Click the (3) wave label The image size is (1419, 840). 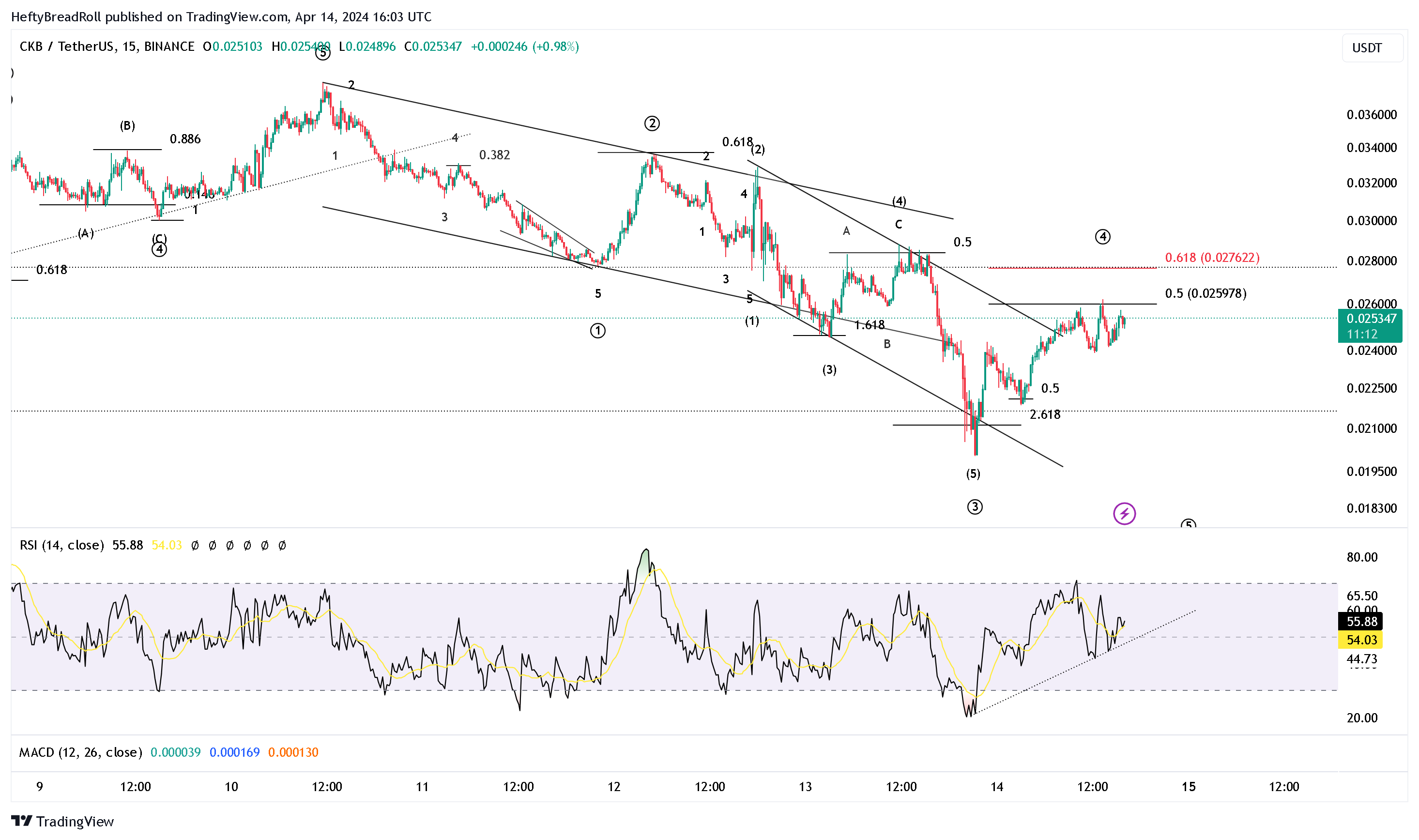point(829,370)
